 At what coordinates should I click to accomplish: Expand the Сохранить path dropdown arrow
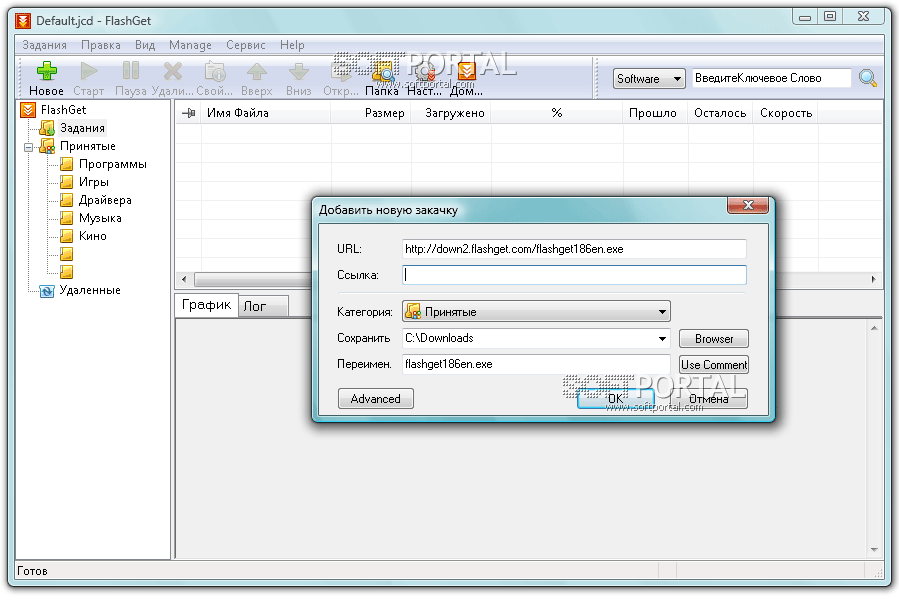tap(662, 338)
